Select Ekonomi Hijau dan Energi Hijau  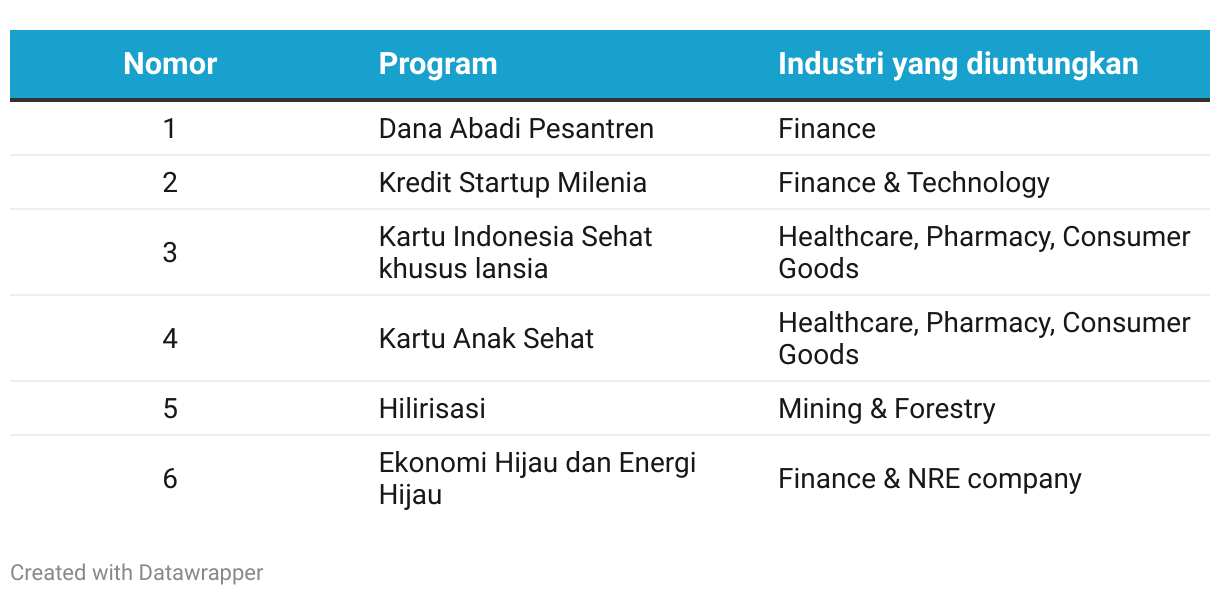point(537,478)
